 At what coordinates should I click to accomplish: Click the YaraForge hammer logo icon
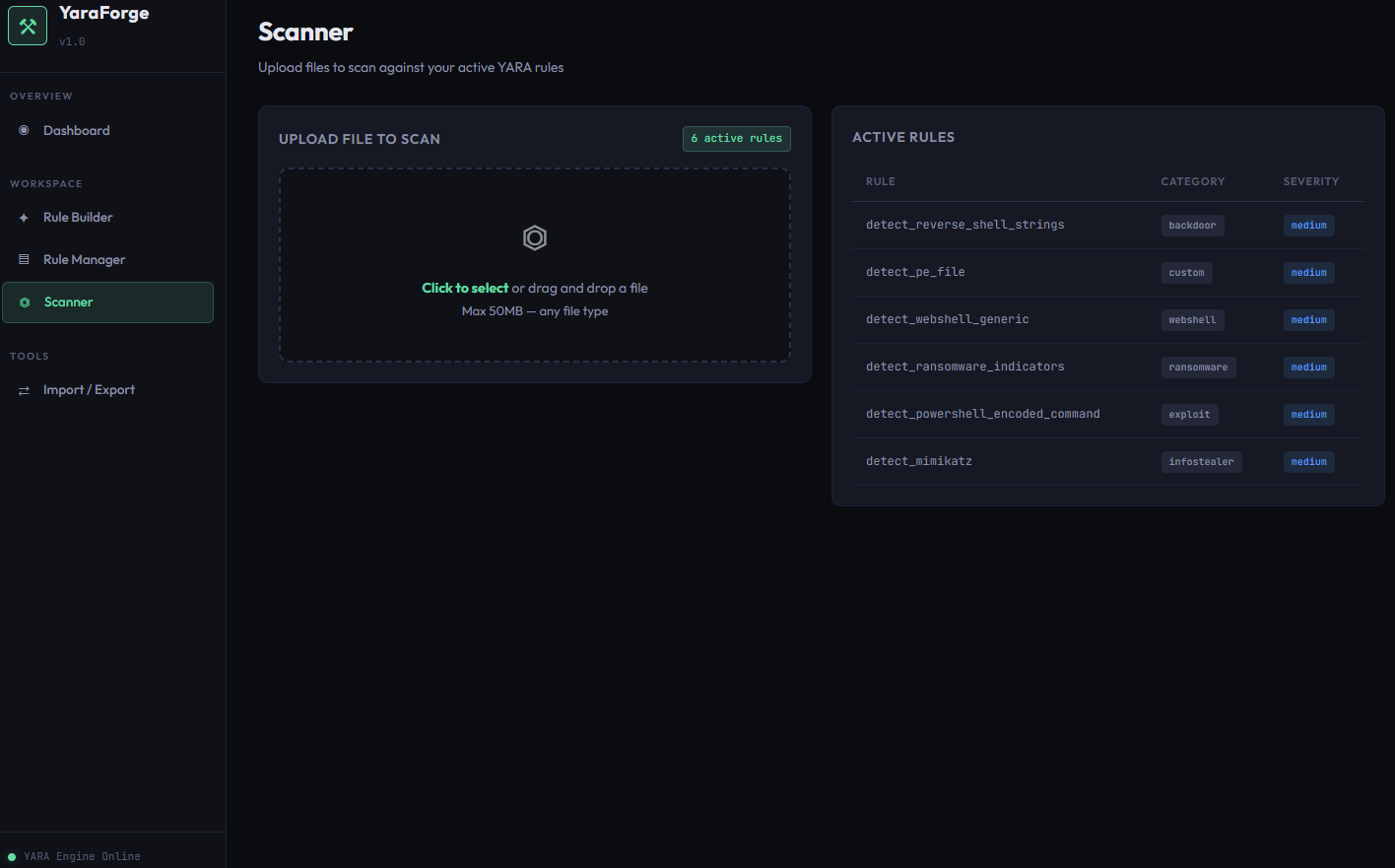click(27, 25)
